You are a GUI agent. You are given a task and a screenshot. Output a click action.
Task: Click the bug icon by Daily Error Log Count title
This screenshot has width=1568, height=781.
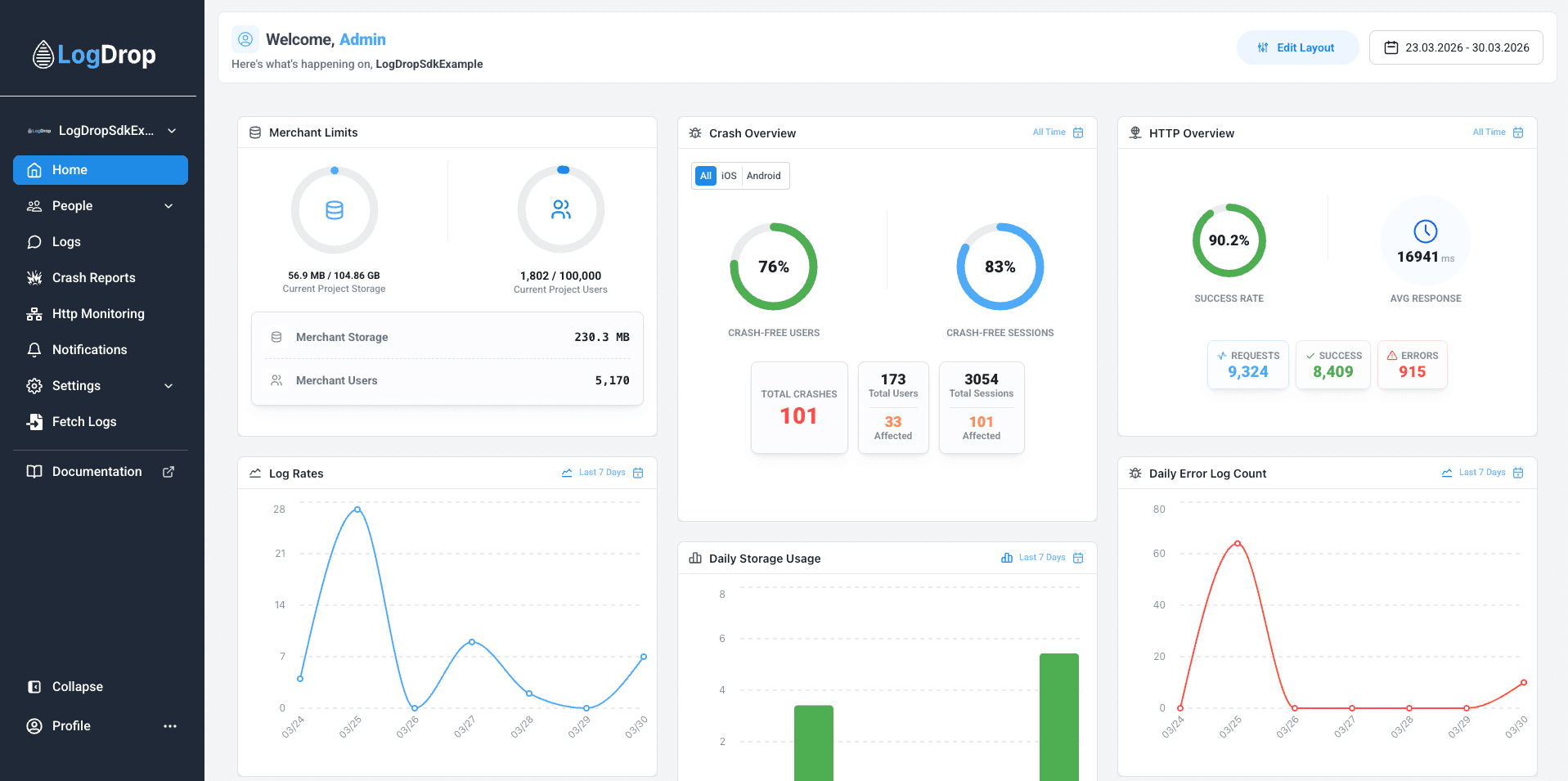pos(1135,473)
